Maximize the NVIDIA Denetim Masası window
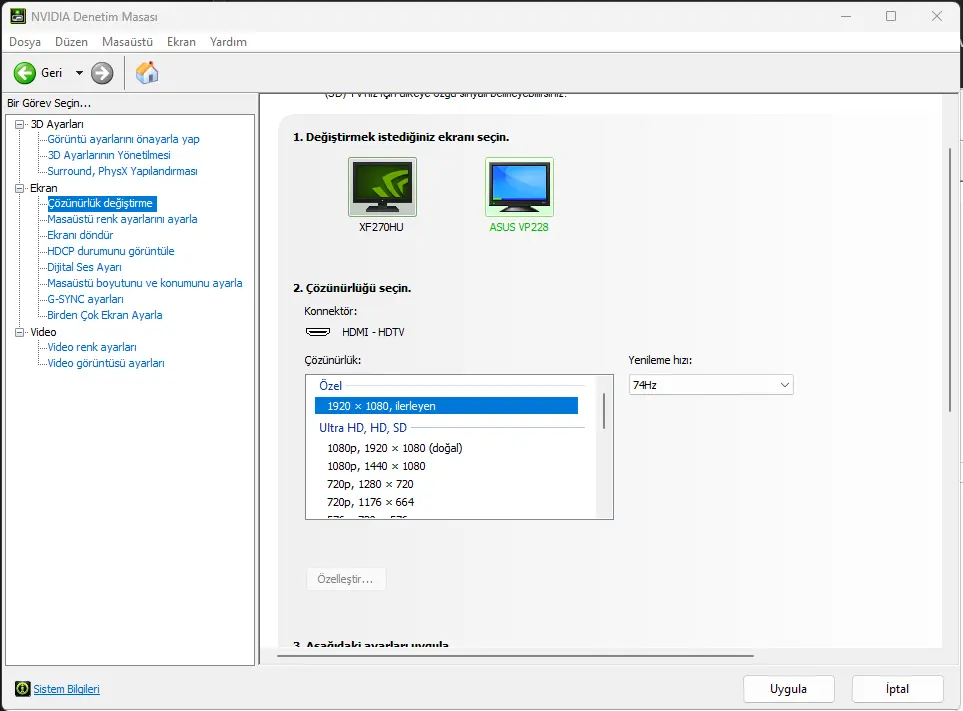This screenshot has width=963, height=711. pyautogui.click(x=891, y=17)
